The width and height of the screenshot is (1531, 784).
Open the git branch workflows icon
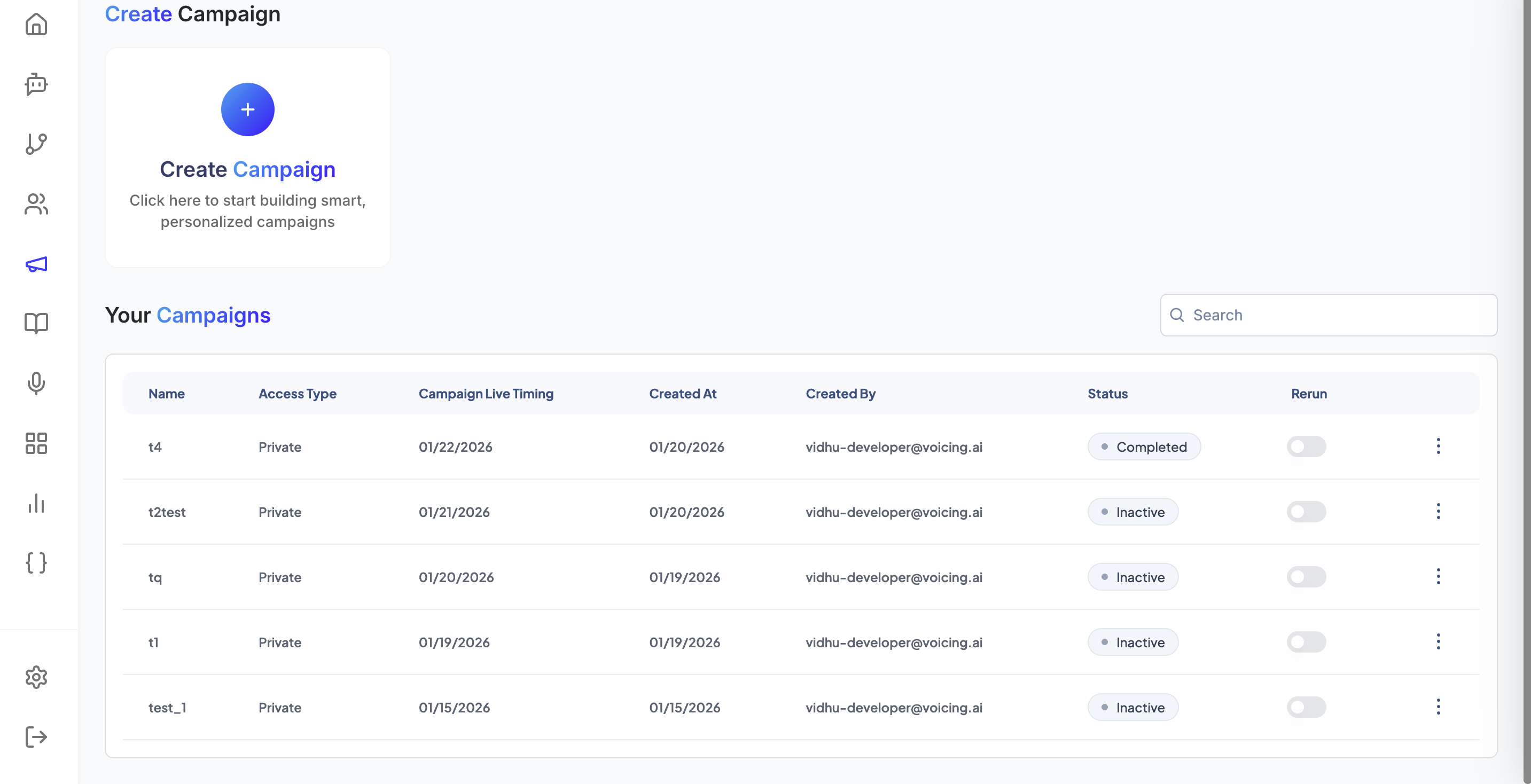pyautogui.click(x=36, y=144)
